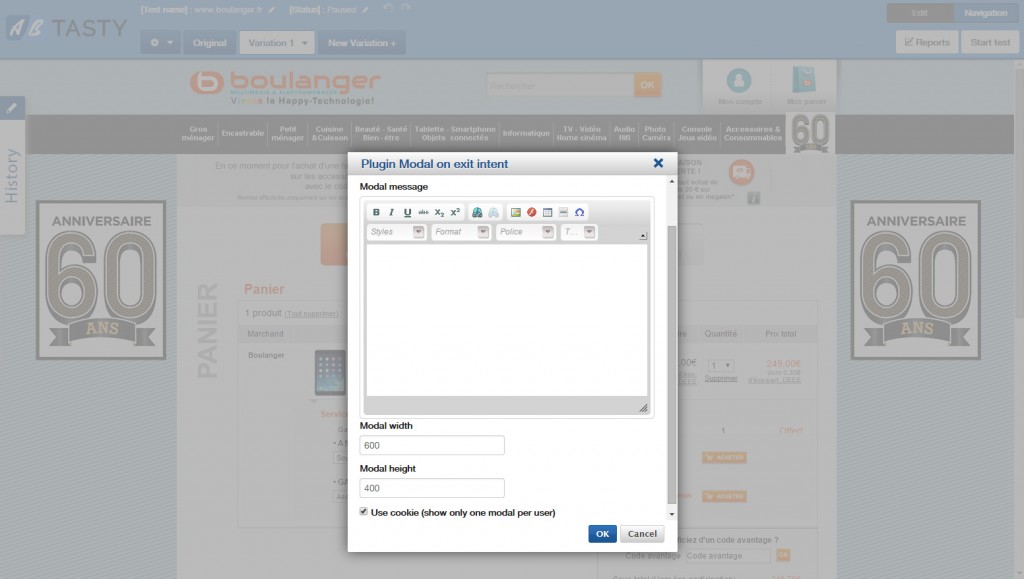
Task: Open Gros ménager menu
Action: pyautogui.click(x=198, y=133)
